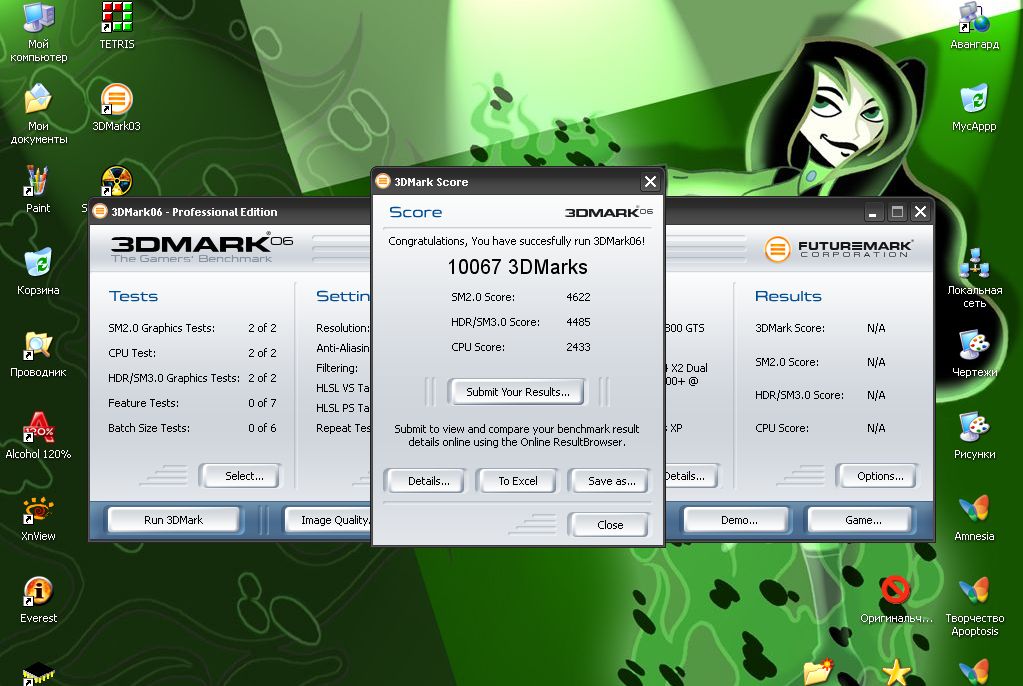Maximize the 3DMark06 Professional Edition window
1023x686 pixels.
click(x=897, y=212)
